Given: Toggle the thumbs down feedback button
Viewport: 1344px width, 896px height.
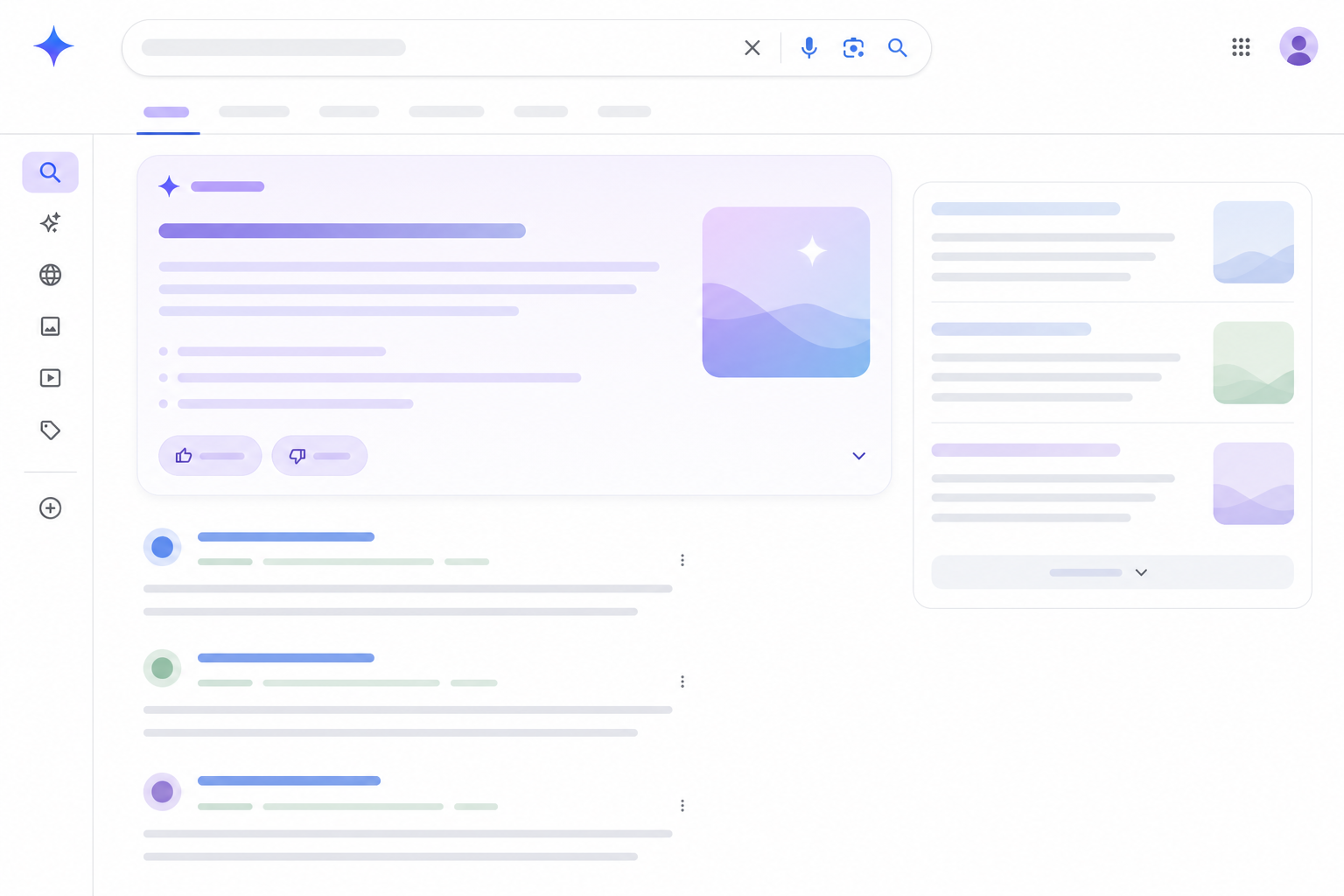Looking at the screenshot, I should [x=319, y=456].
